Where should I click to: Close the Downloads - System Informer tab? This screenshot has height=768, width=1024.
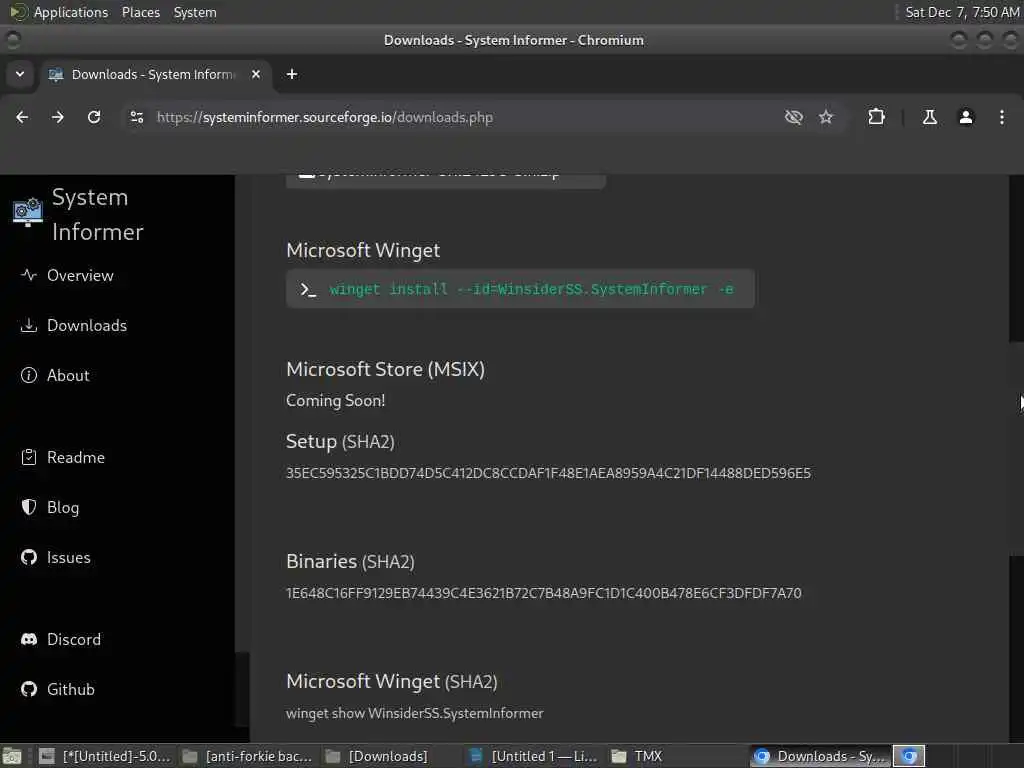tap(256, 74)
